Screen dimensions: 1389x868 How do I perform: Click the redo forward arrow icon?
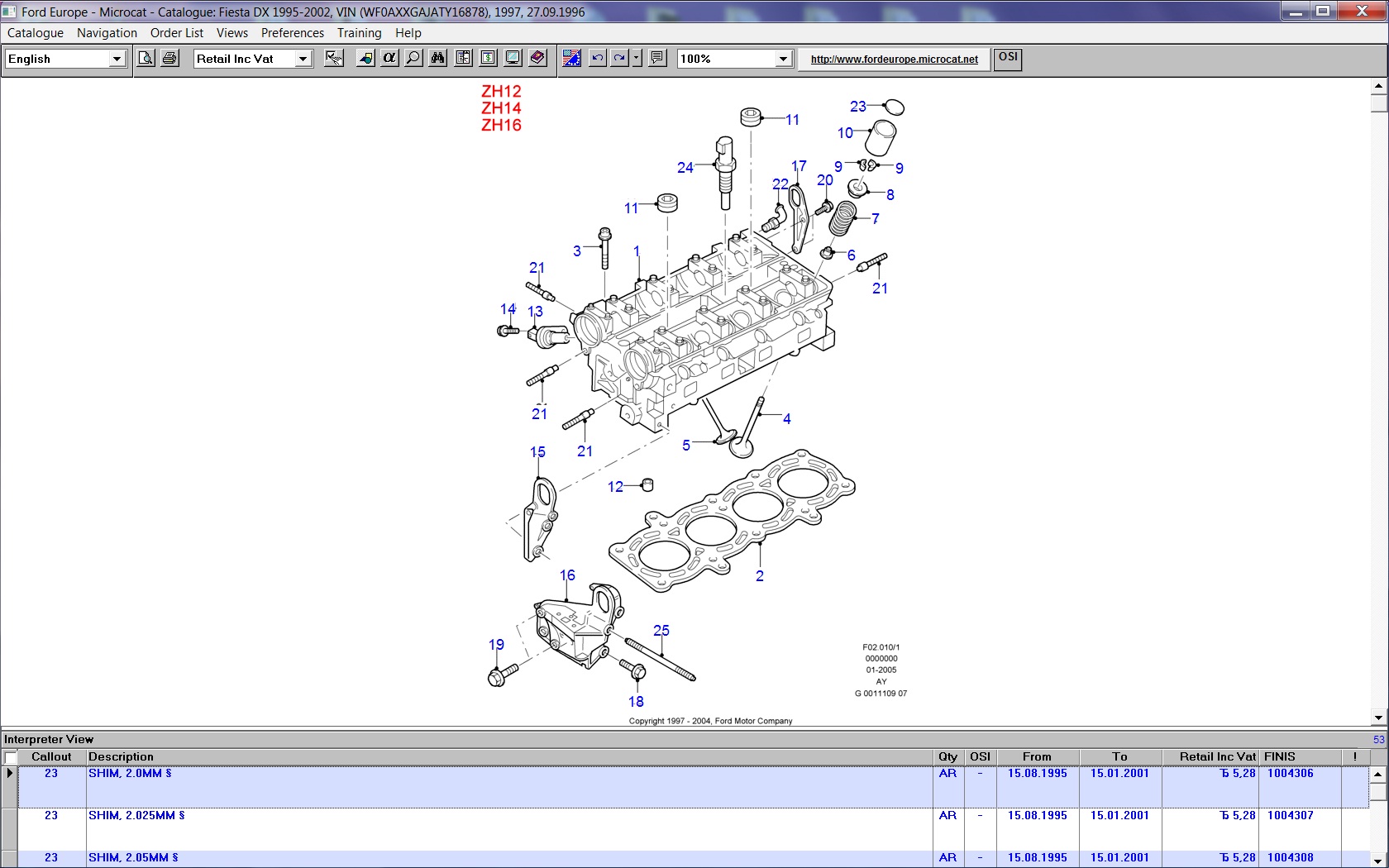619,58
